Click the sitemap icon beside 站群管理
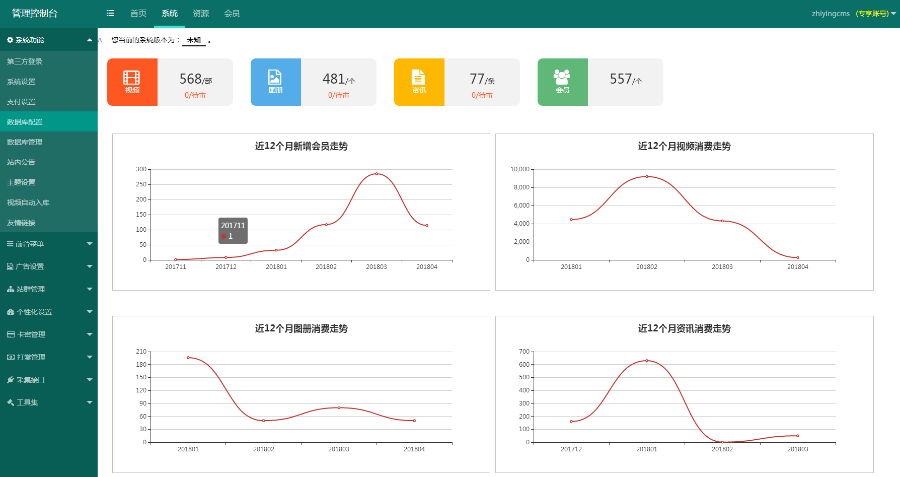The image size is (900, 477). pos(10,289)
